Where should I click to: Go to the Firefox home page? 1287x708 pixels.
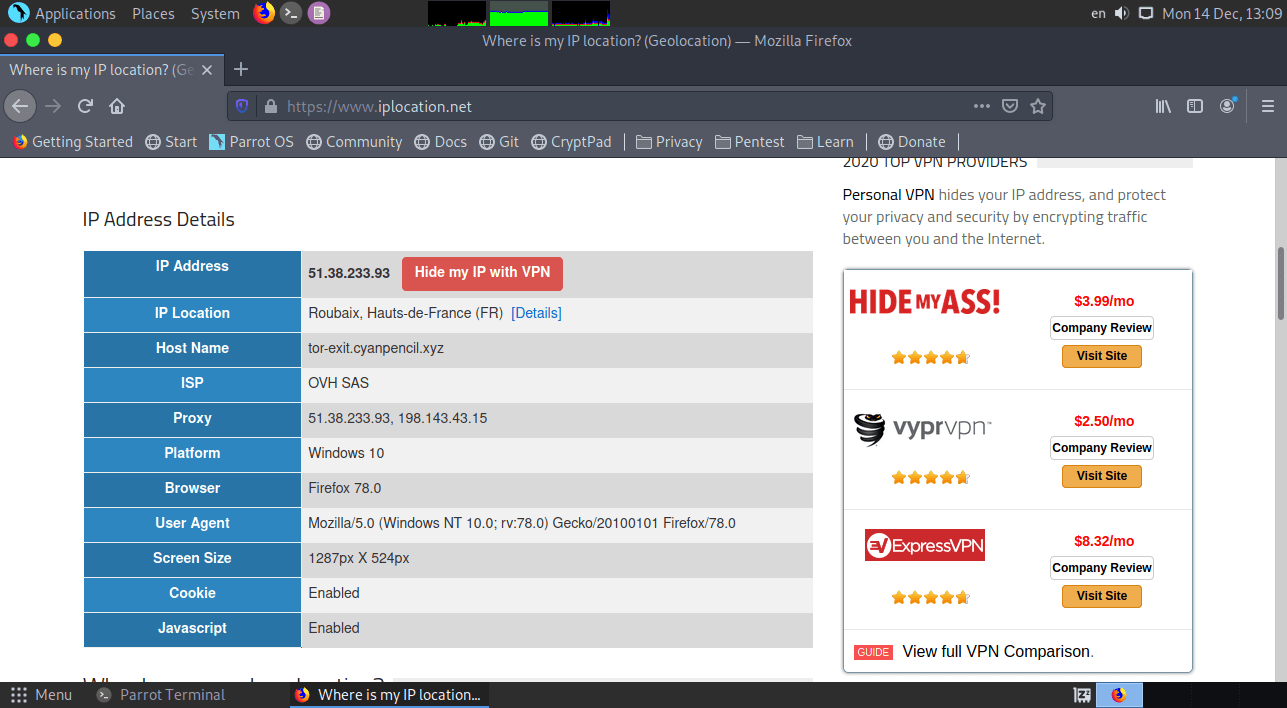pyautogui.click(x=117, y=106)
